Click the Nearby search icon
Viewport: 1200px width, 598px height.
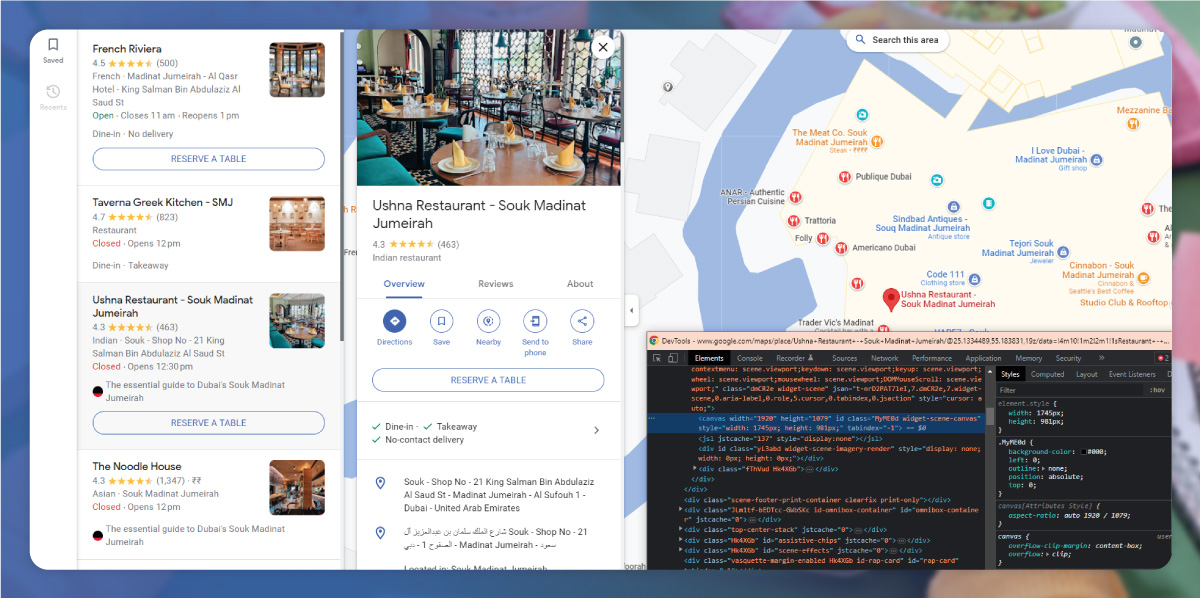488,321
